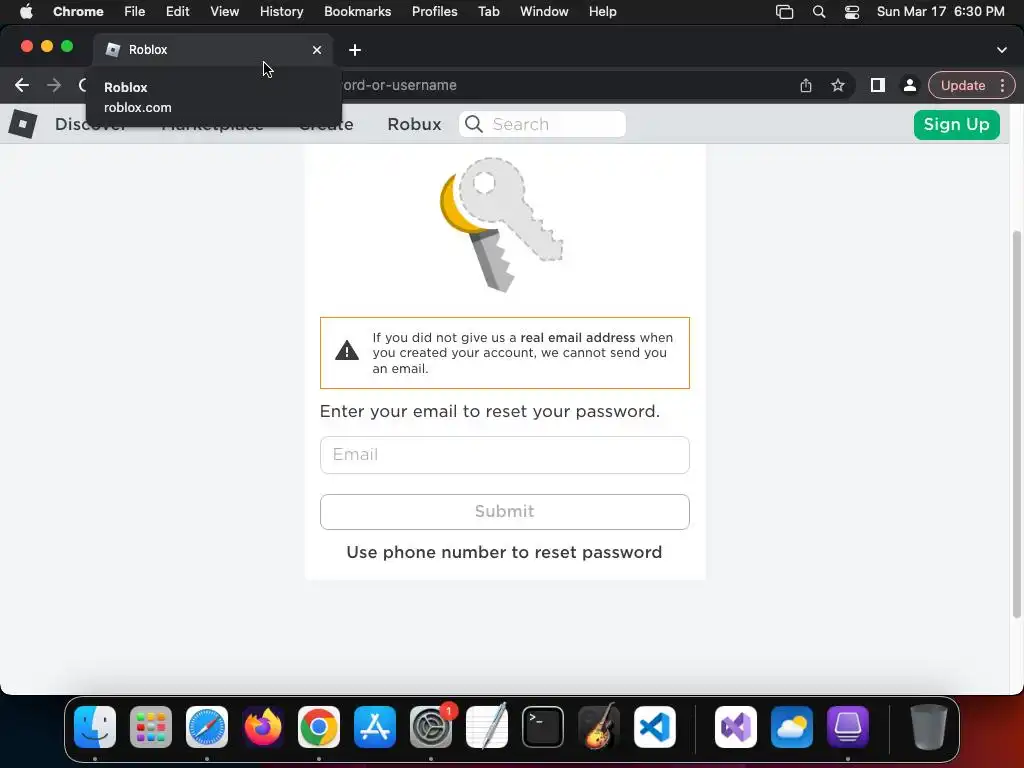Open System Settings in the Dock
This screenshot has height=768, width=1024.
[431, 727]
